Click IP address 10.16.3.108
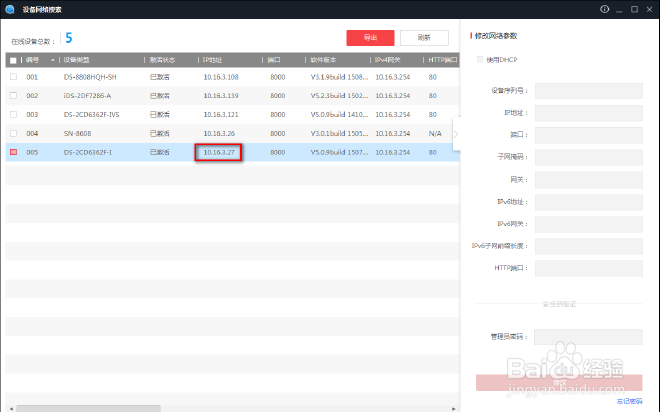 (x=221, y=77)
